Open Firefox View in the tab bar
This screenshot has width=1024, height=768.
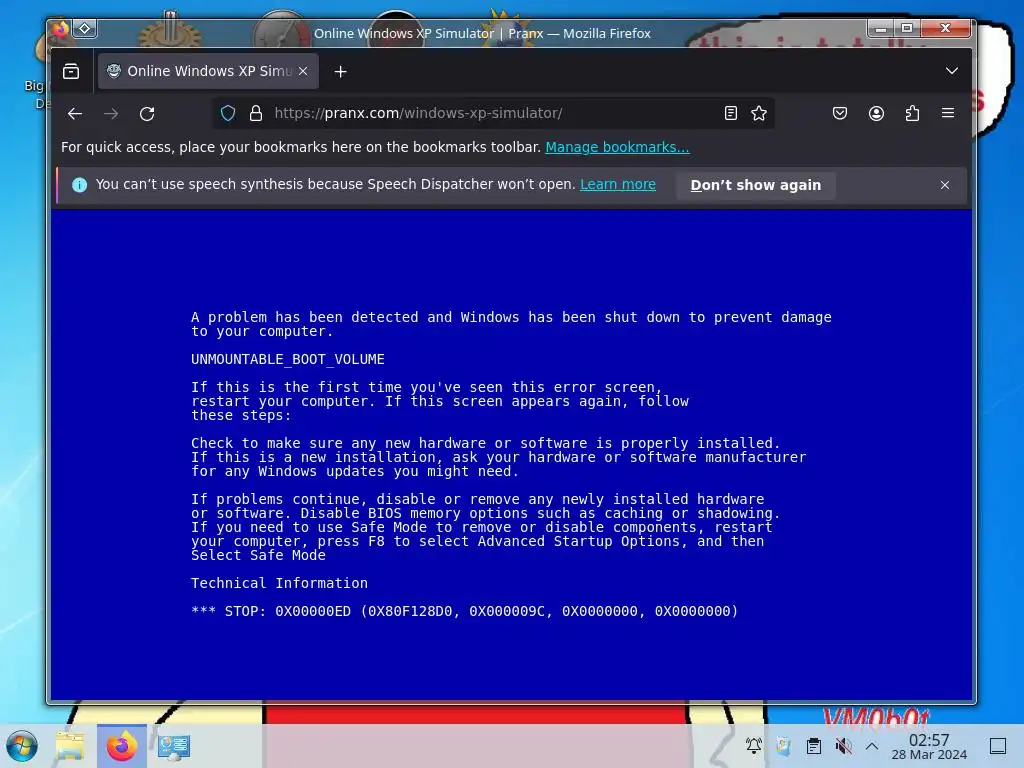coord(71,71)
